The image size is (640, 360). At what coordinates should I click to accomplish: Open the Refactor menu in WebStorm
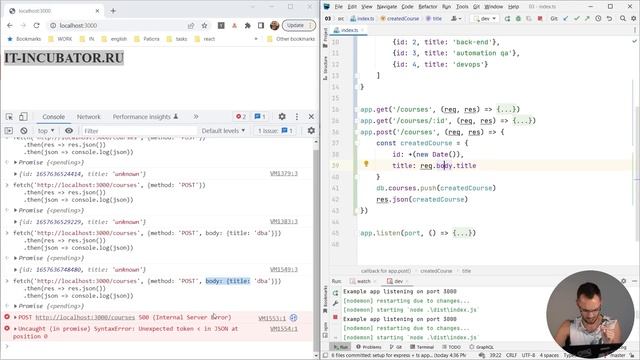(x=427, y=7)
